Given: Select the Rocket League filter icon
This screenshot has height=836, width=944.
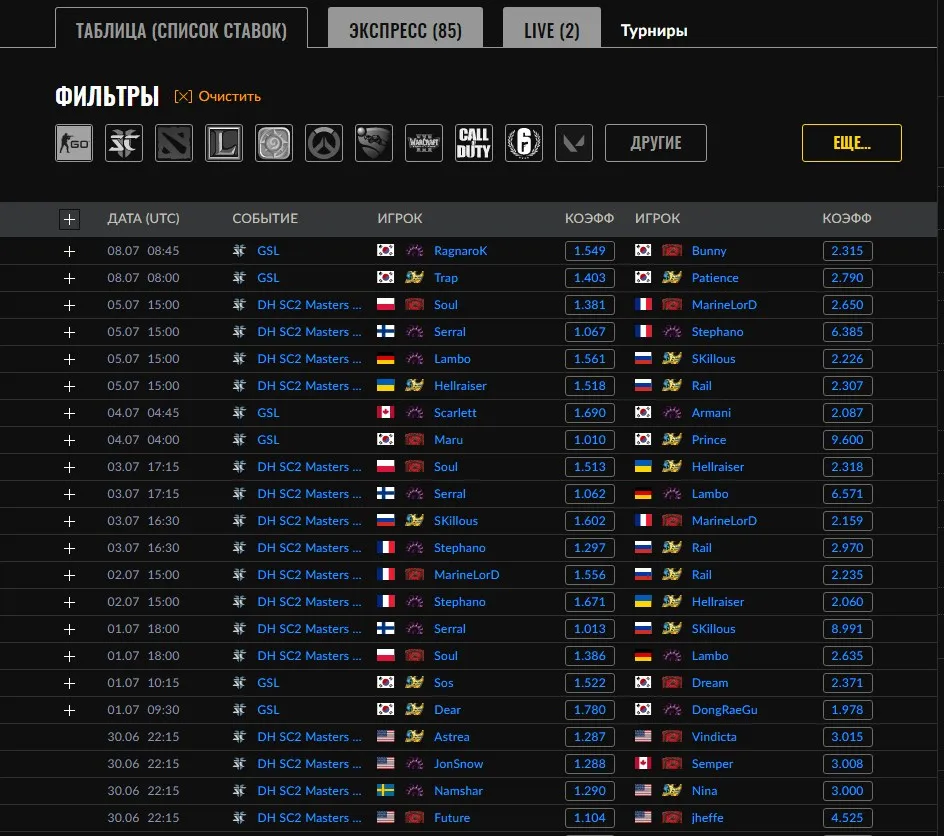Looking at the screenshot, I should point(374,143).
